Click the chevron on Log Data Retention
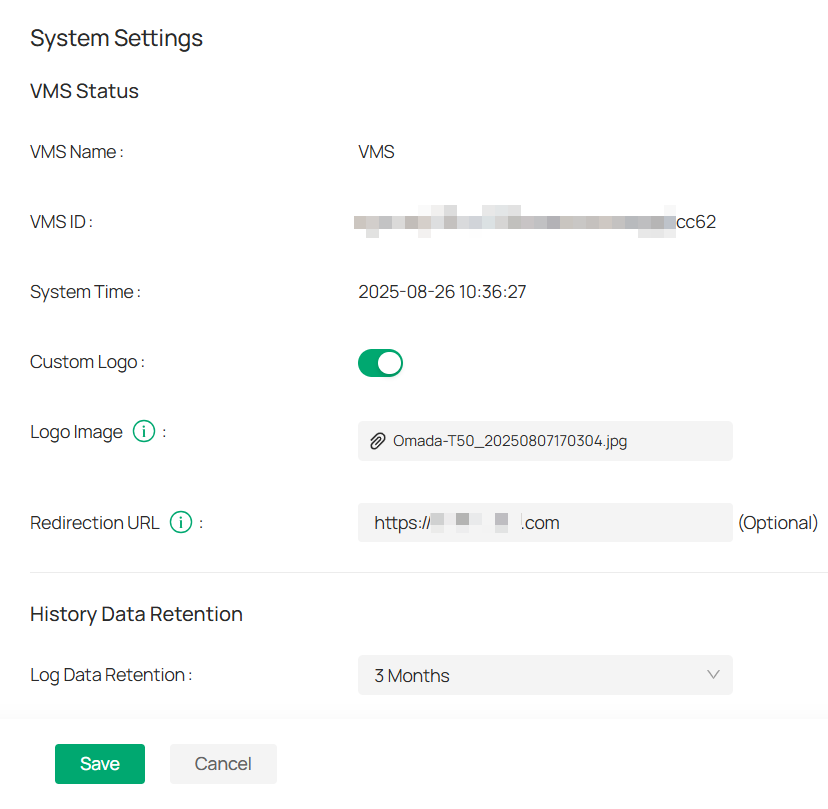828x809 pixels. point(714,675)
